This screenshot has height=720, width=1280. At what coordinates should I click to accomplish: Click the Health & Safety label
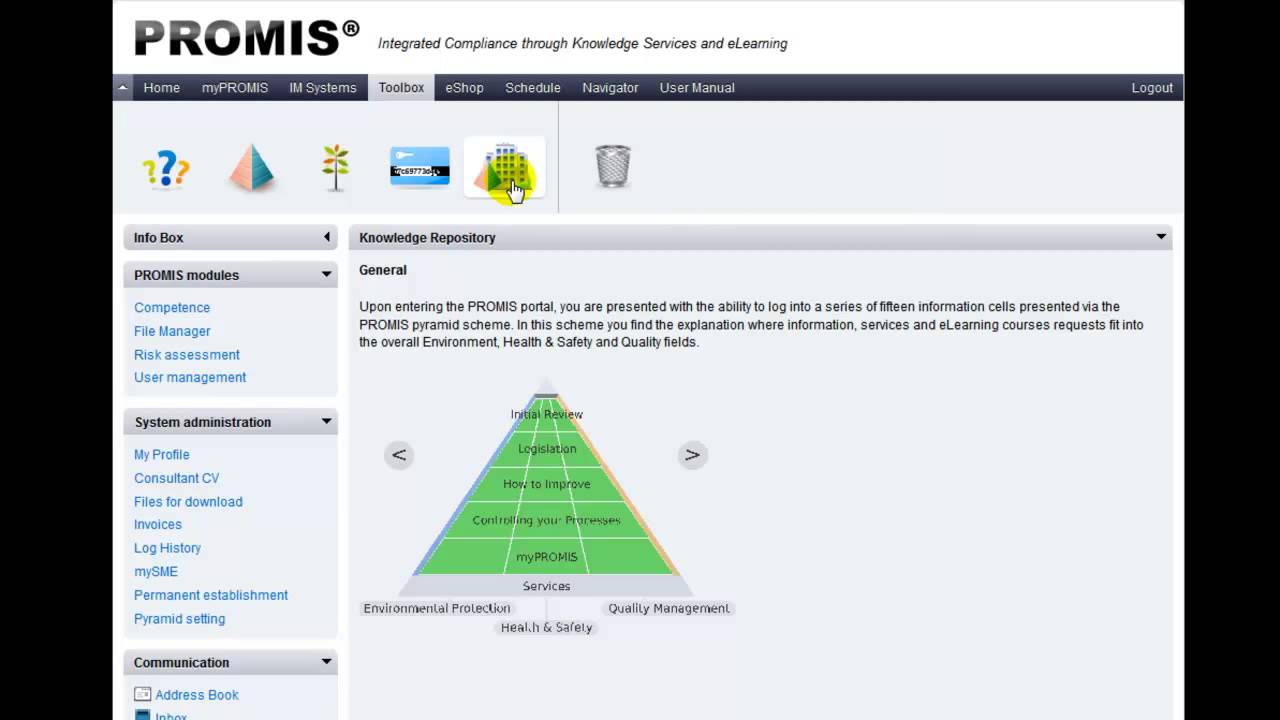point(547,627)
